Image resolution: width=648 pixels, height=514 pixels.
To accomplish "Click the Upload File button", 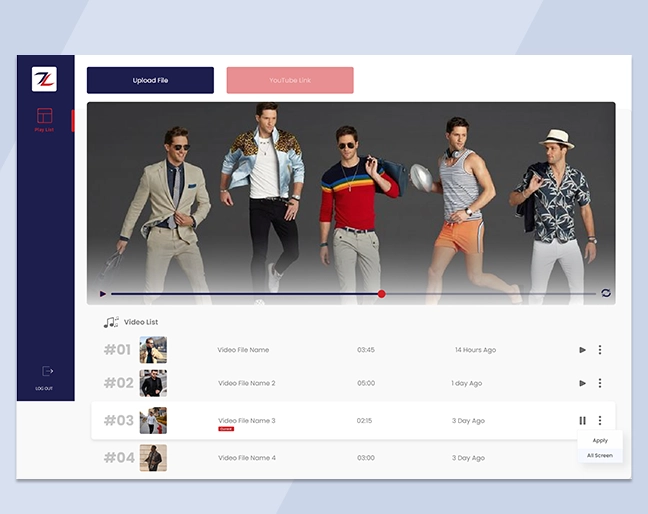I will click(150, 80).
